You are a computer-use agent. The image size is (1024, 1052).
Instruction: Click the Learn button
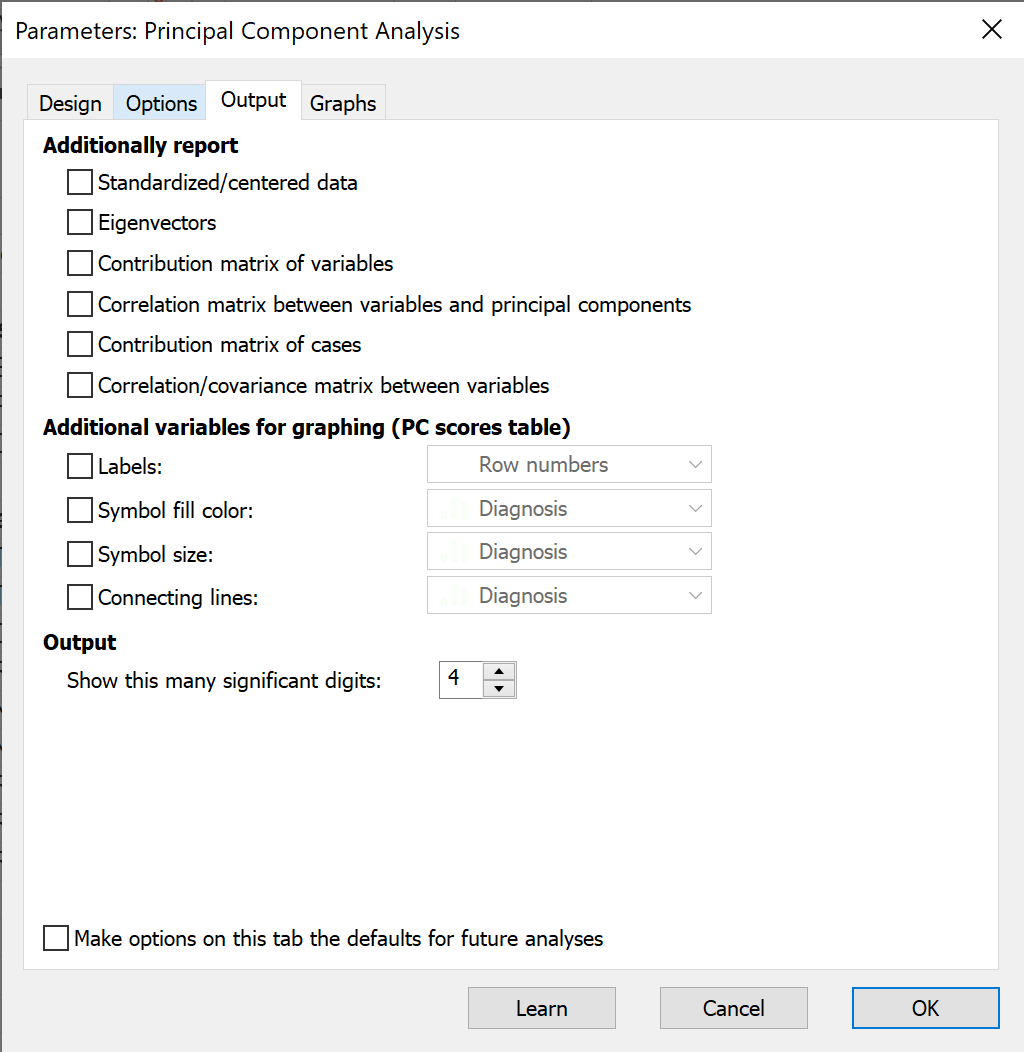tap(542, 1008)
